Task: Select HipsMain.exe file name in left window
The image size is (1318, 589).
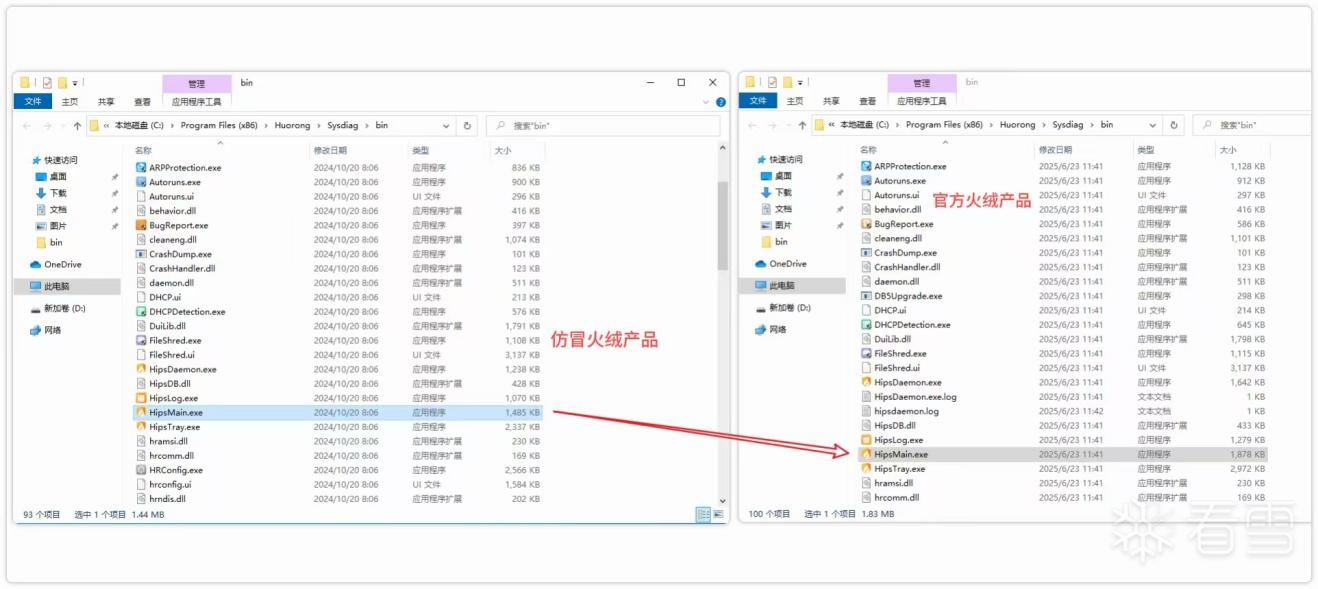Action: [x=176, y=412]
